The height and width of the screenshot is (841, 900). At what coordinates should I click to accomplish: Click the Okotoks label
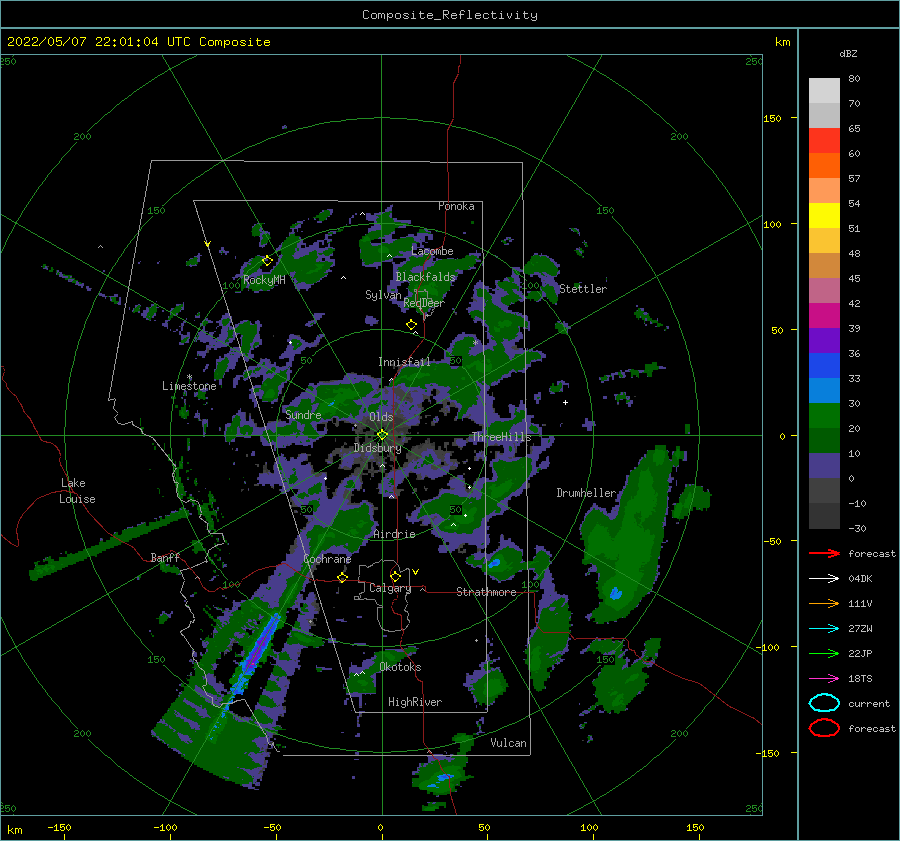pos(400,667)
